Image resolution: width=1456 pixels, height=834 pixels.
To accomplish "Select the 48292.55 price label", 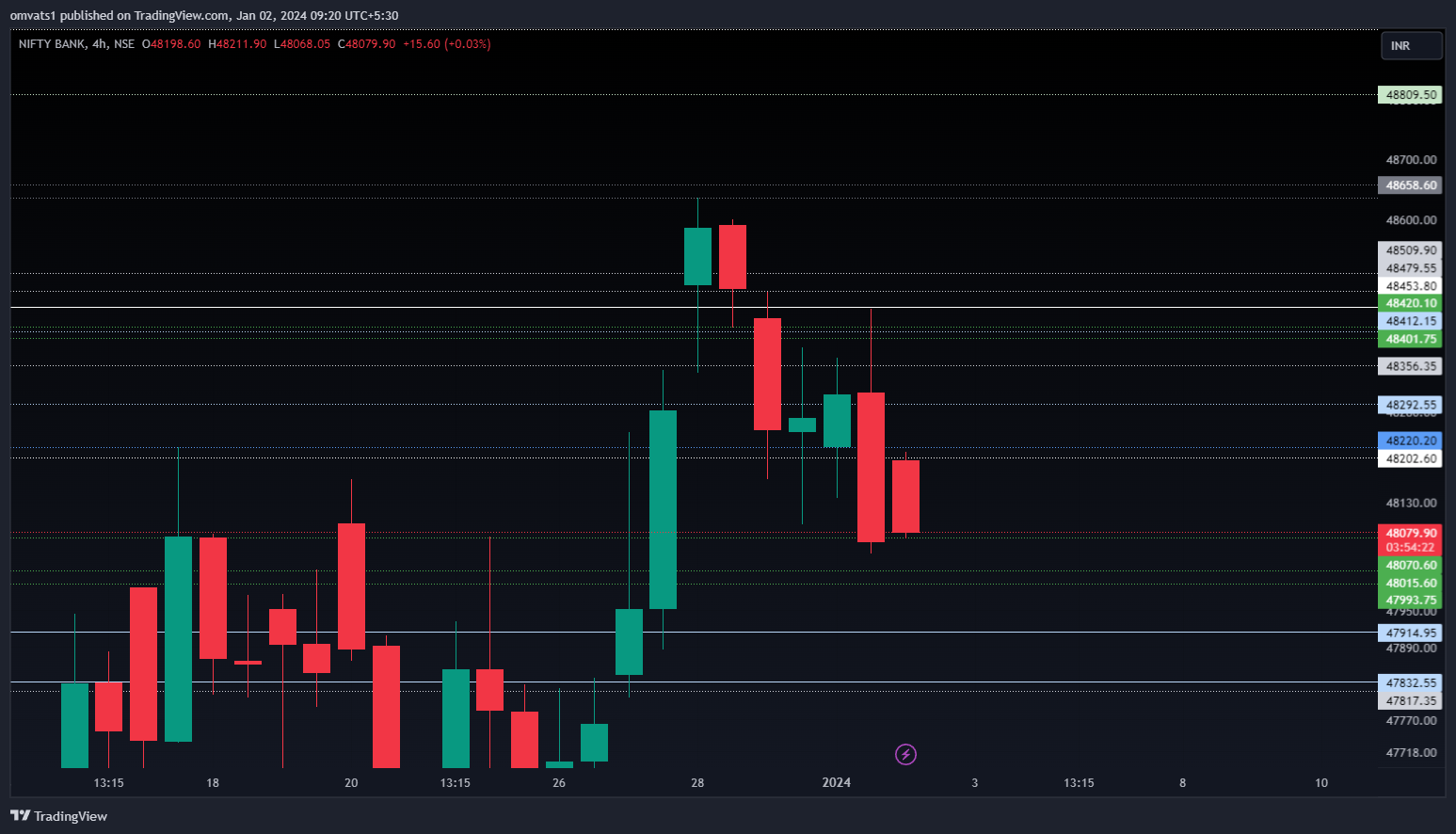I will pyautogui.click(x=1410, y=405).
